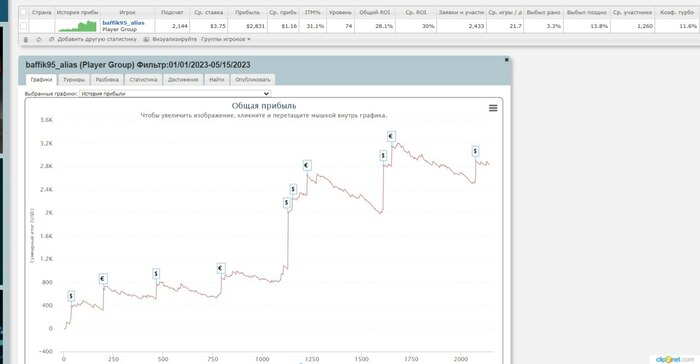Screen dimensions: 700x364
Task: Click the € marker near tournament 200
Action: point(103,279)
